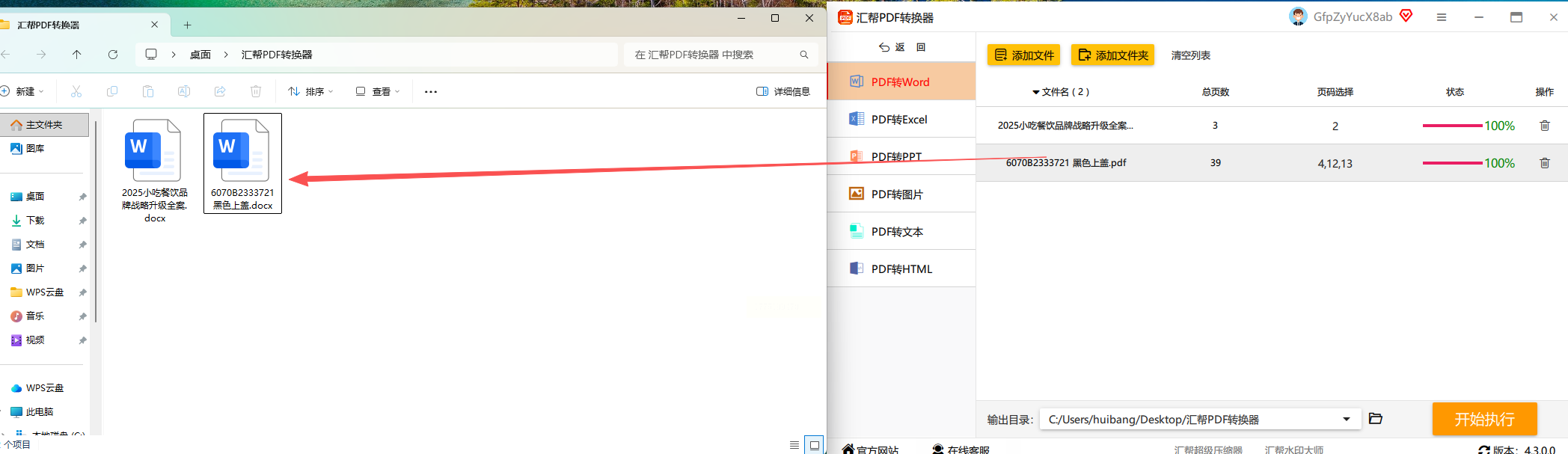Collapse the 文件名 column header arrow
Screen dimensions: 1568x454
[x=1036, y=92]
